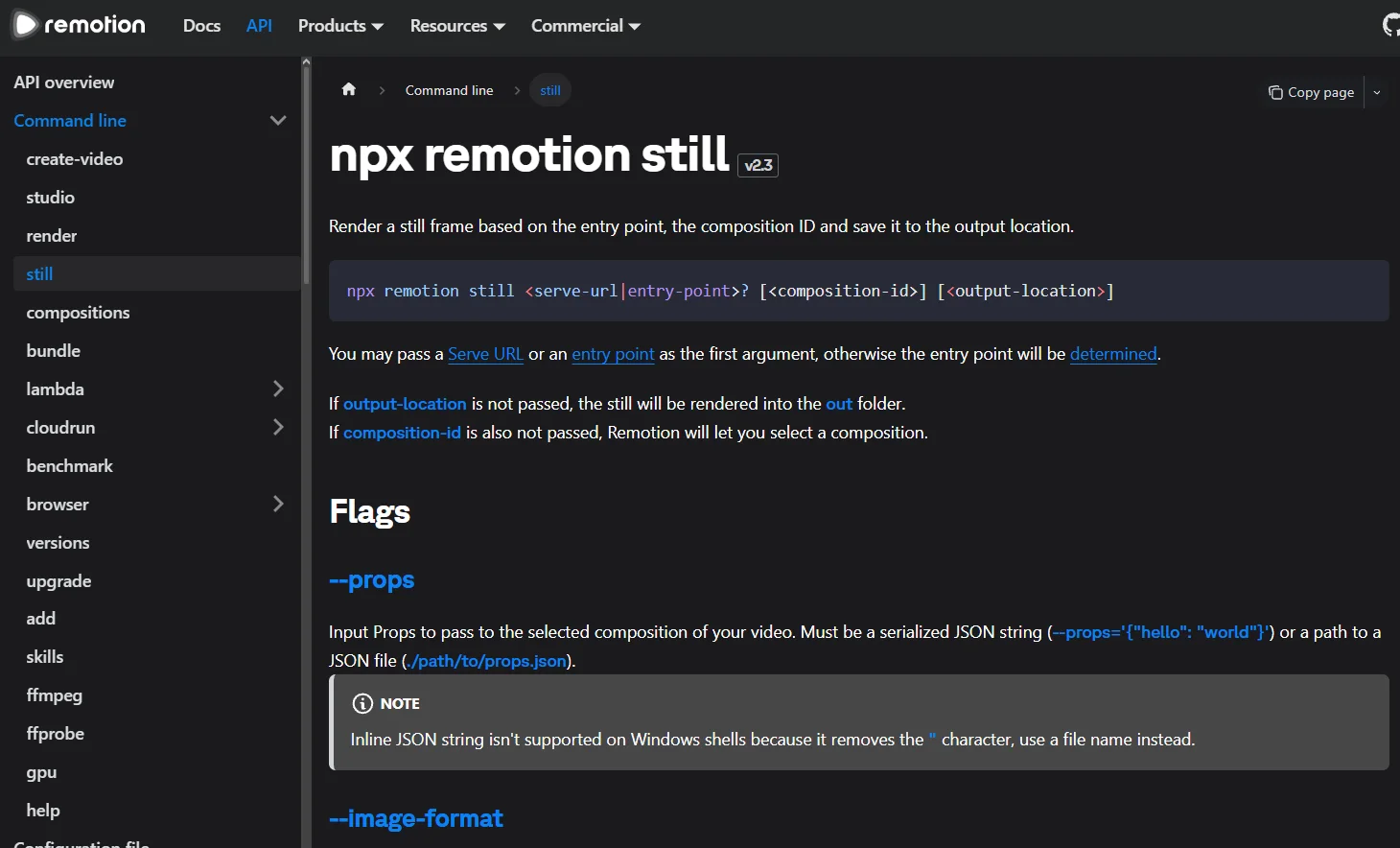Open the Commercial dropdown menu
This screenshot has width=1400, height=848.
coord(586,26)
